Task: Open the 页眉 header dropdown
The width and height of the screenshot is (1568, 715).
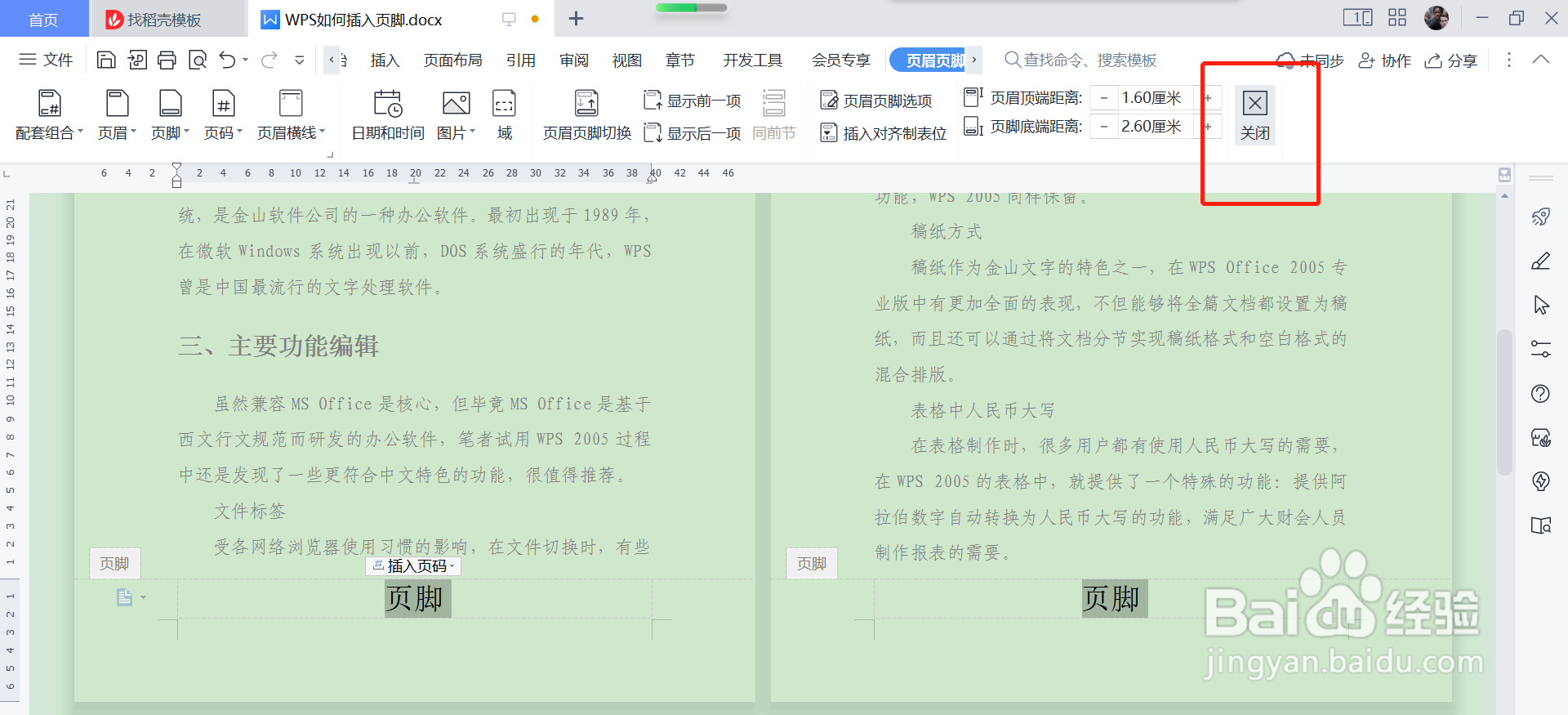Action: coord(117,115)
